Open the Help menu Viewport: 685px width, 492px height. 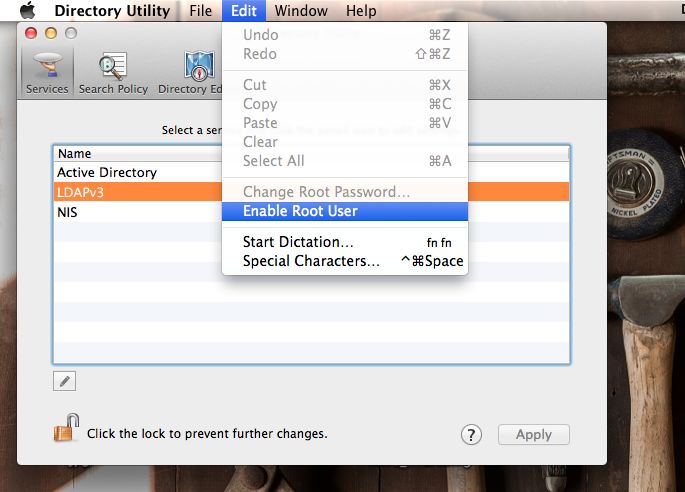[361, 10]
